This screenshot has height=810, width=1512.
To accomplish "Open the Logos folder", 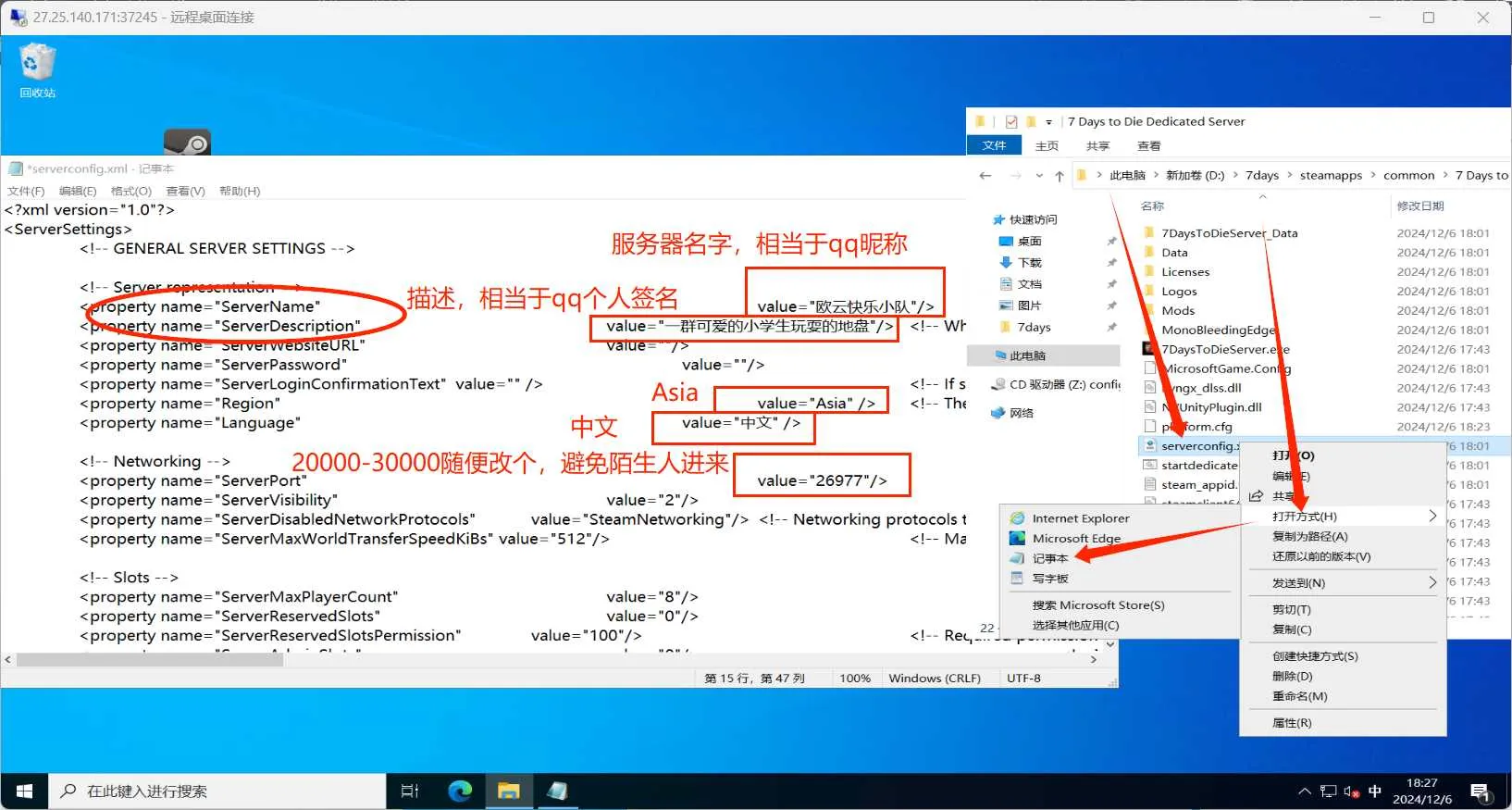I will [1179, 292].
